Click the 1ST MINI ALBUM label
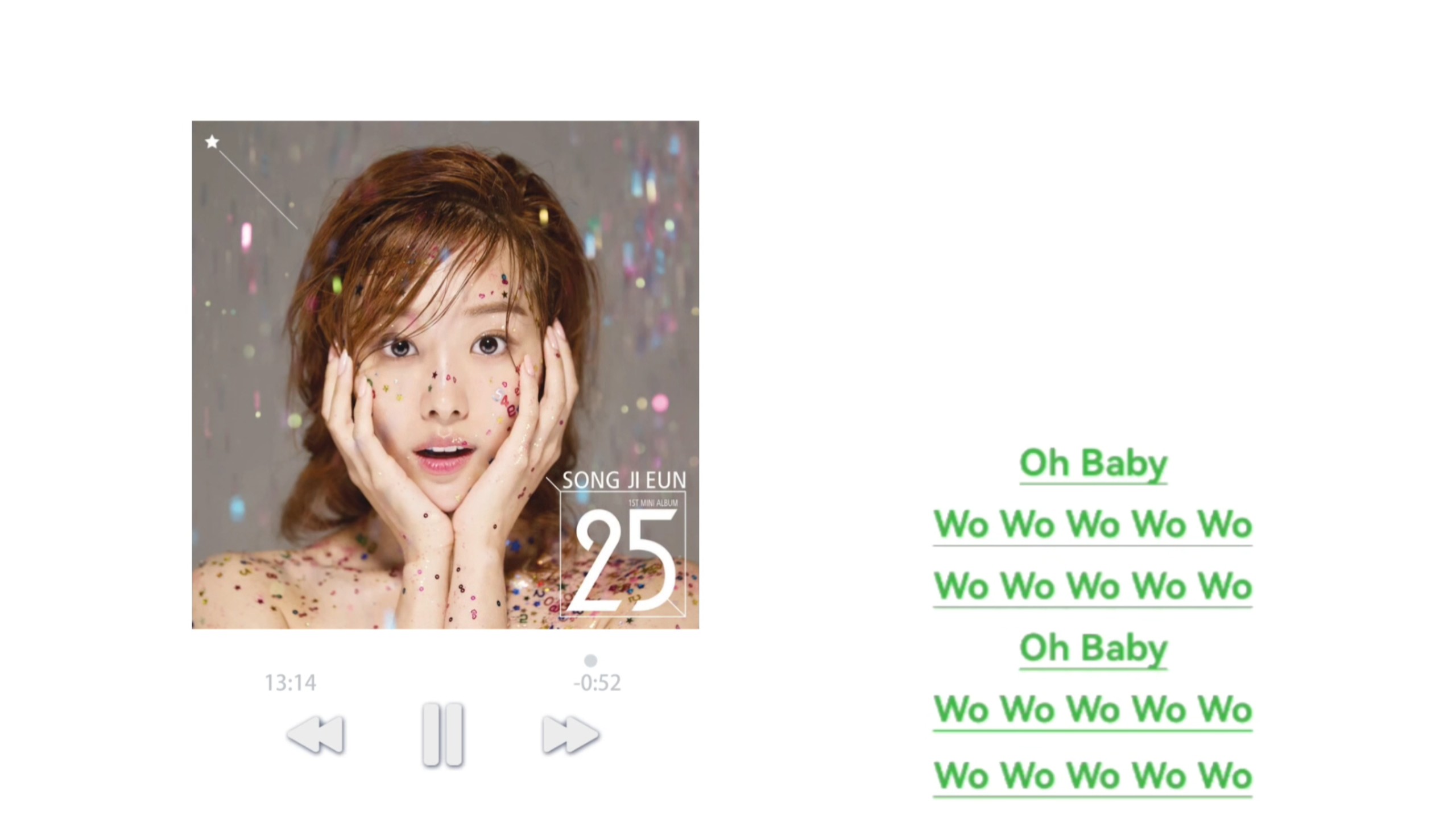 point(652,503)
